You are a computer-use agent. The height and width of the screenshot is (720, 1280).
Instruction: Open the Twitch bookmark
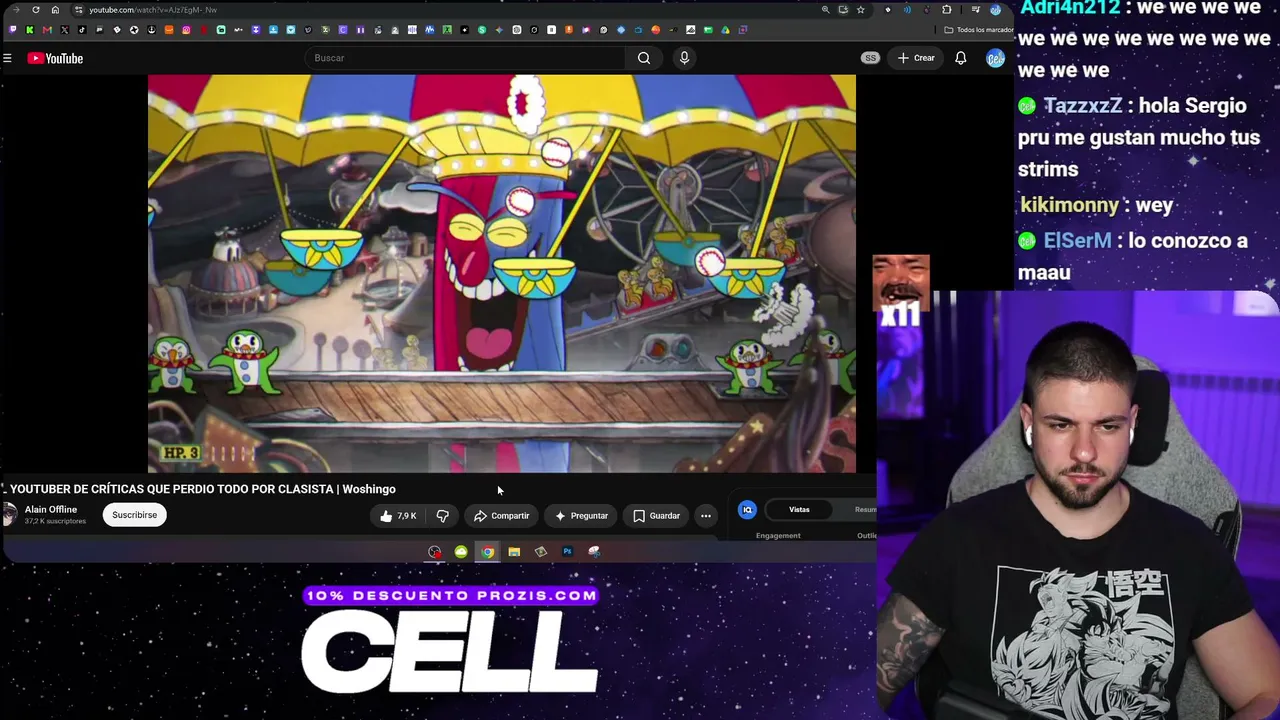click(12, 30)
